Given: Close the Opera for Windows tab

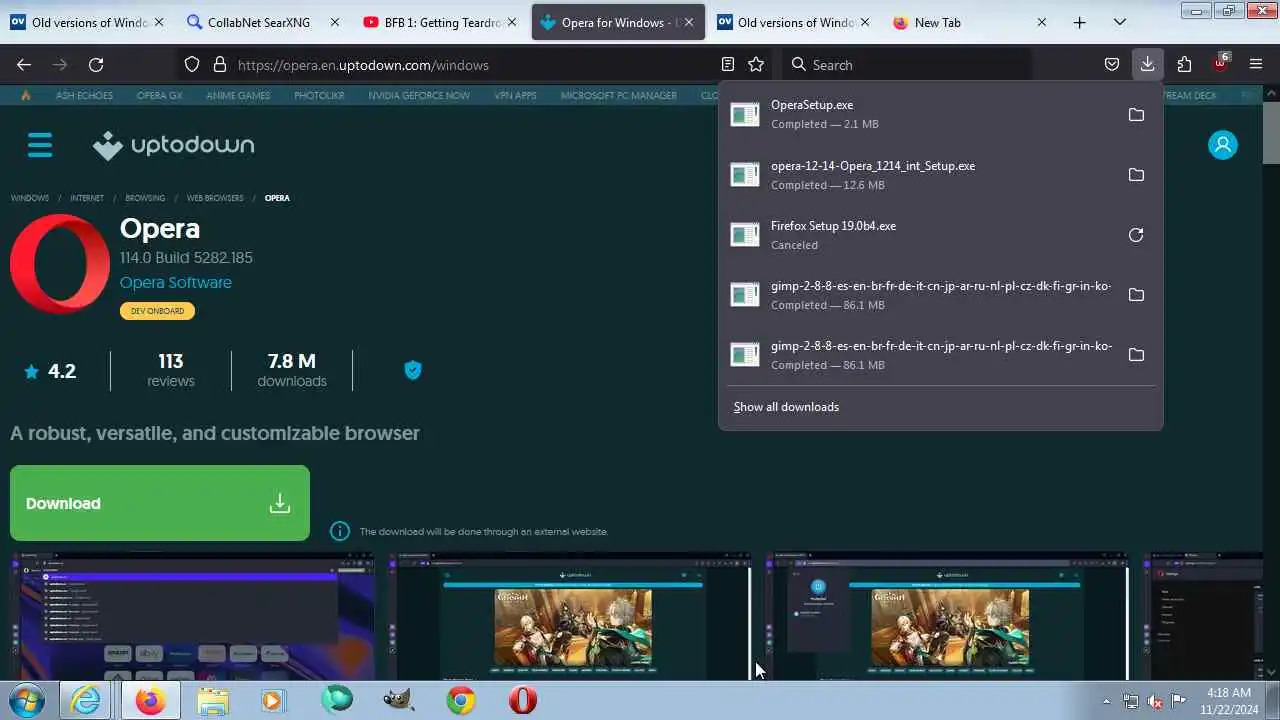Looking at the screenshot, I should pyautogui.click(x=688, y=22).
